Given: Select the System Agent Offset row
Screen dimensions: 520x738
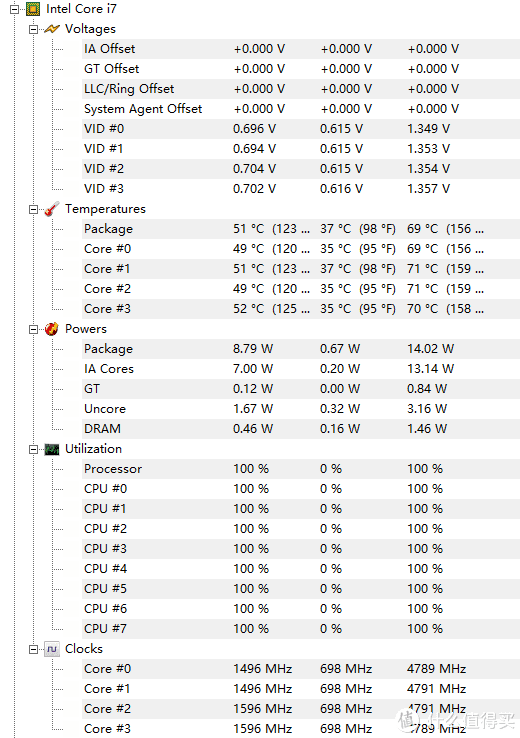Looking at the screenshot, I should (301, 109).
